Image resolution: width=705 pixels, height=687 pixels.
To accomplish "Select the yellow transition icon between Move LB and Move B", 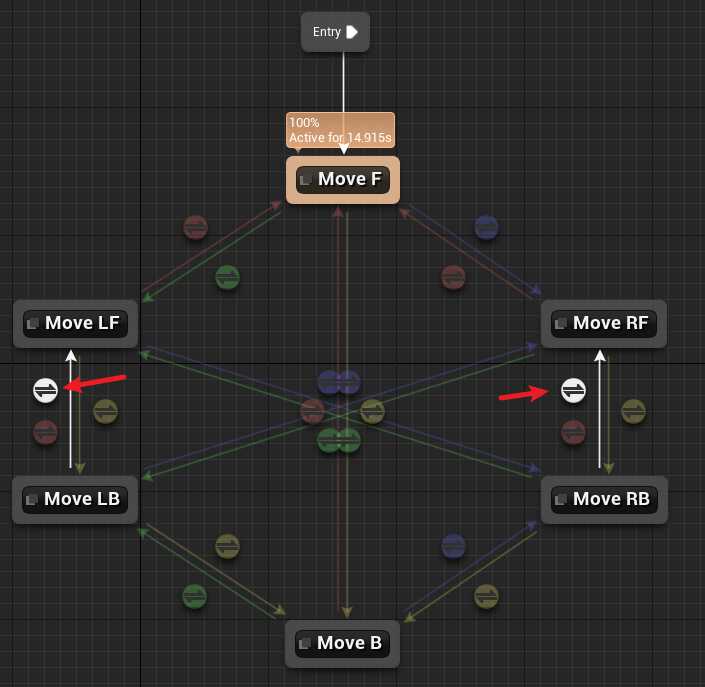I will (x=227, y=546).
